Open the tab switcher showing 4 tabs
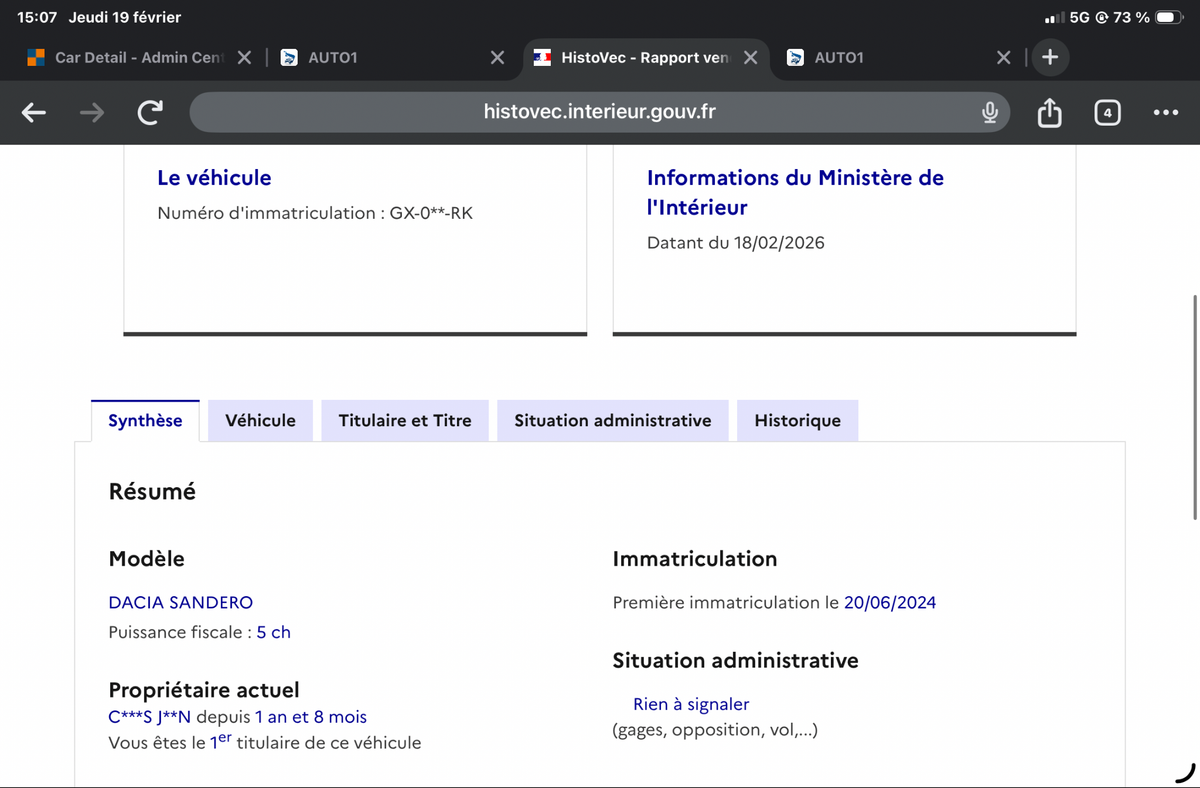 pos(1107,113)
